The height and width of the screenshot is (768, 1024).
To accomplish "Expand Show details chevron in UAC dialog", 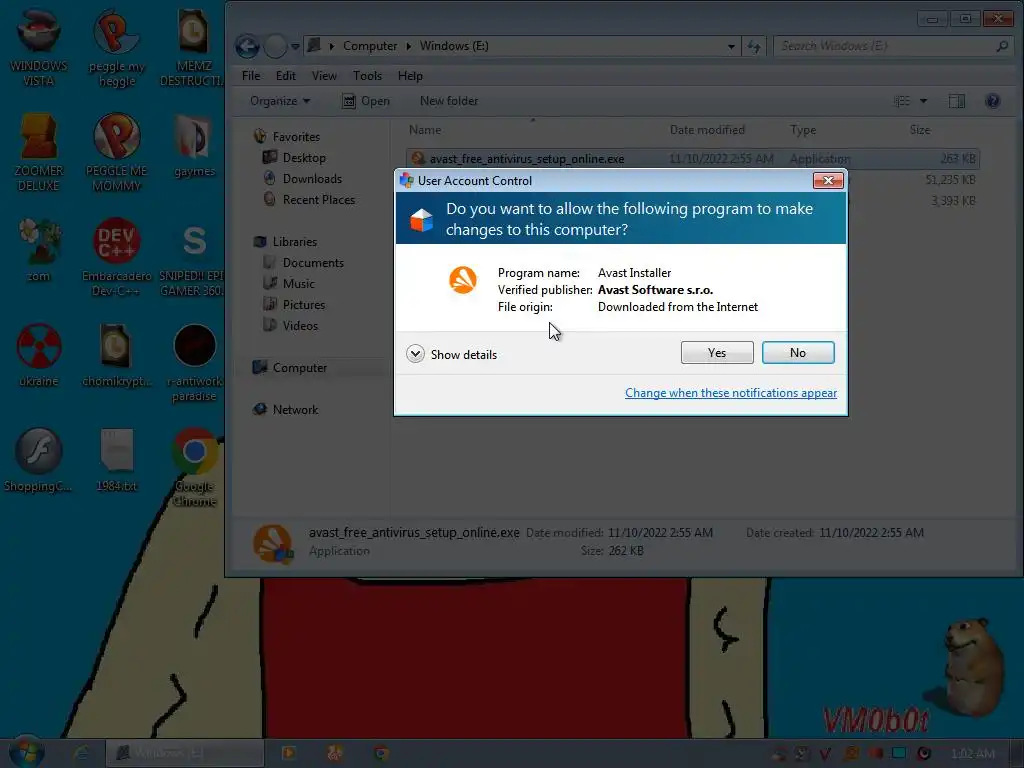I will click(x=415, y=354).
